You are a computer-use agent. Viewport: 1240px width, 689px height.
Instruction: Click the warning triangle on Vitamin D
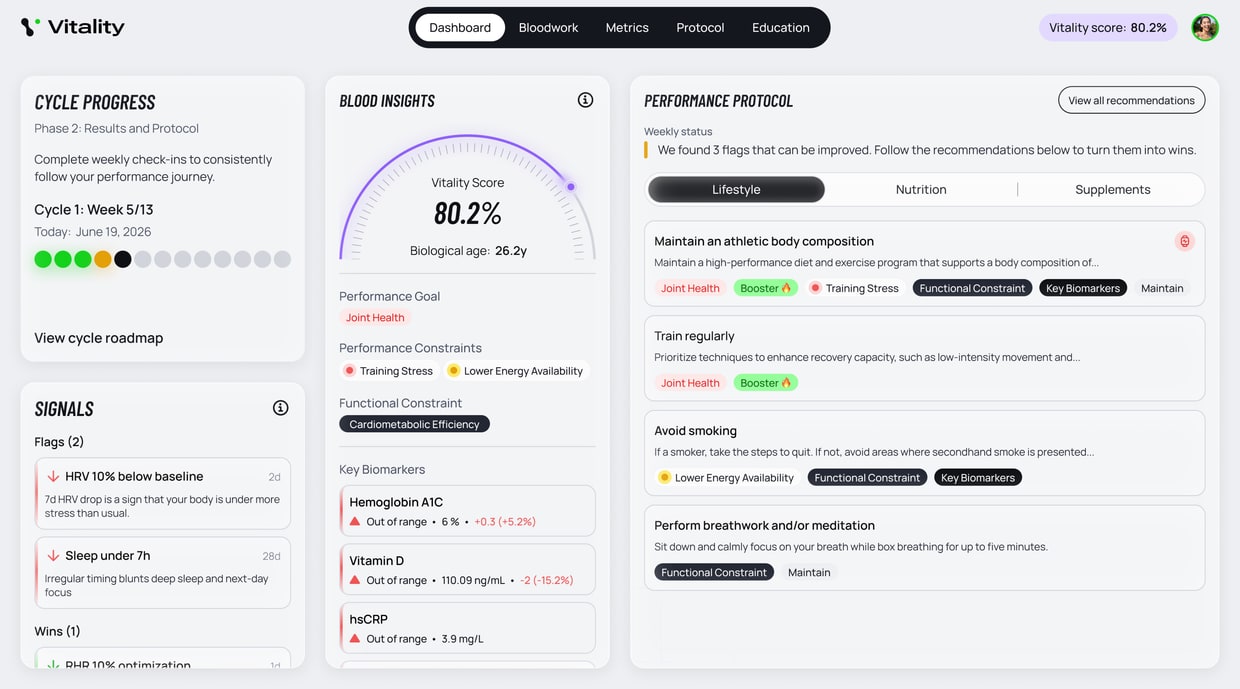pos(354,580)
